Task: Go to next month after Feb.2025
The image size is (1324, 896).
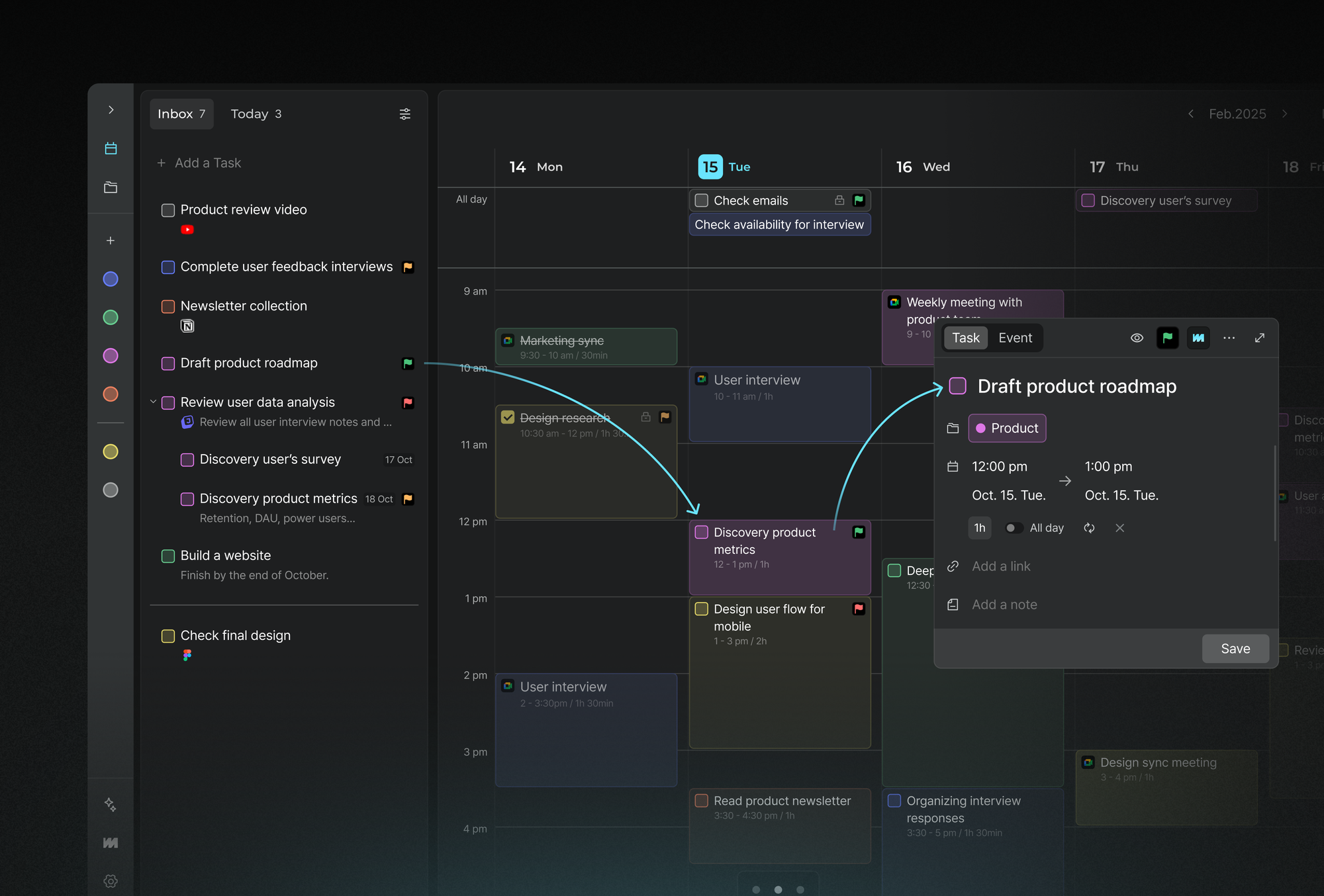Action: coord(1285,114)
